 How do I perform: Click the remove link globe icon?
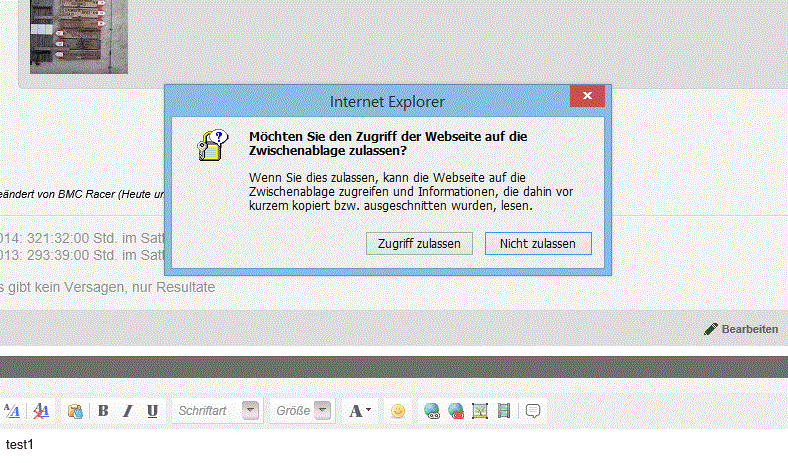(x=456, y=411)
